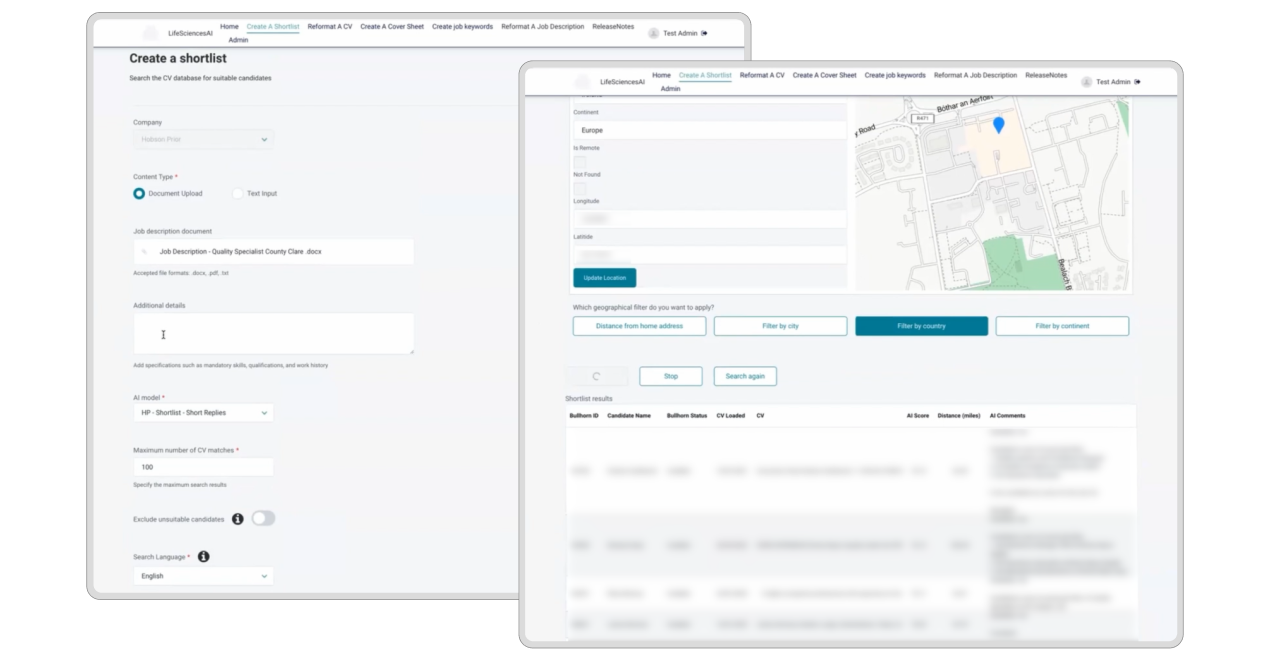The width and height of the screenshot is (1270, 656).
Task: Click the loading spinner beside Stop
Action: coord(597,376)
